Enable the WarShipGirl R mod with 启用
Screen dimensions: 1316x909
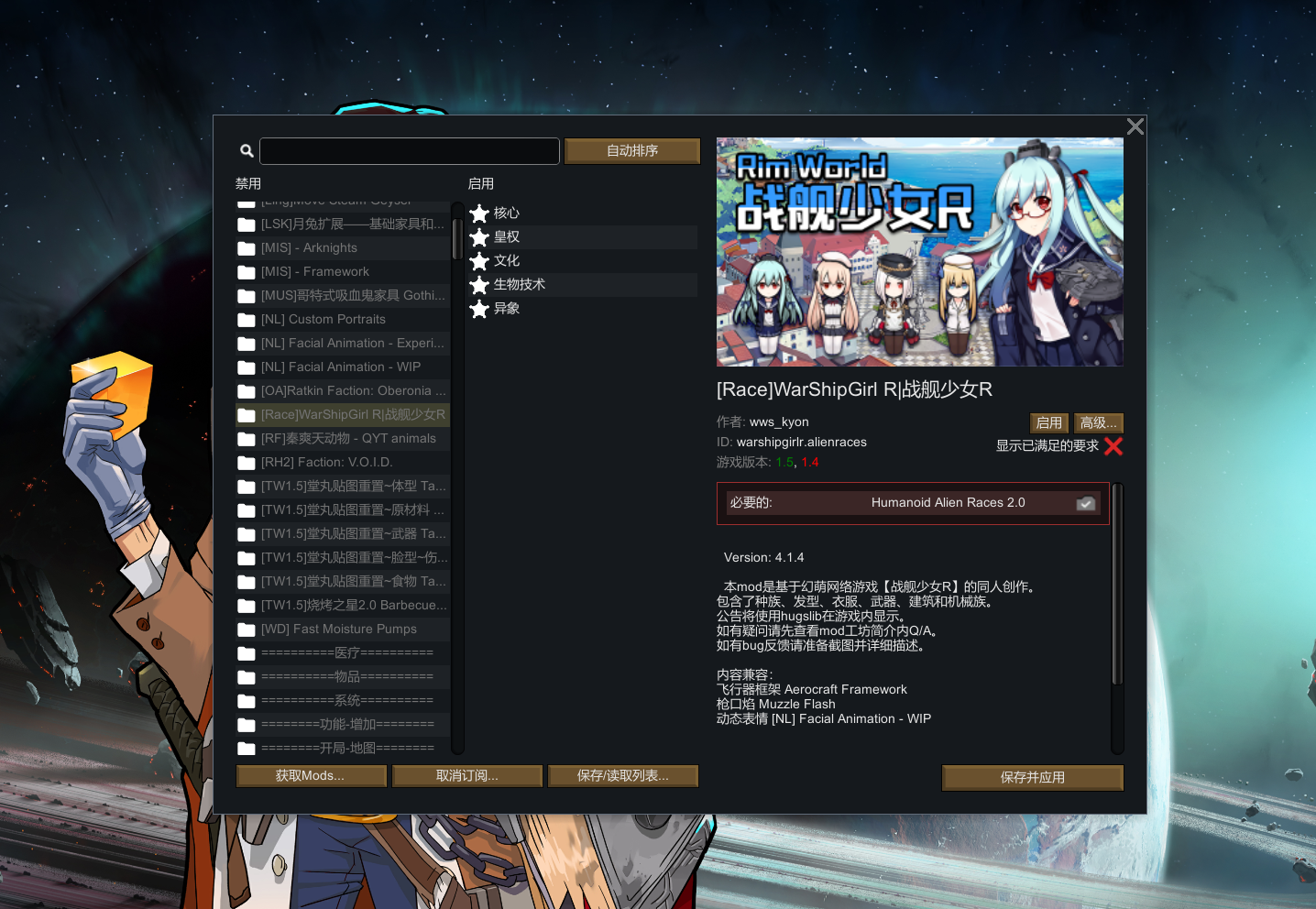click(x=1049, y=422)
